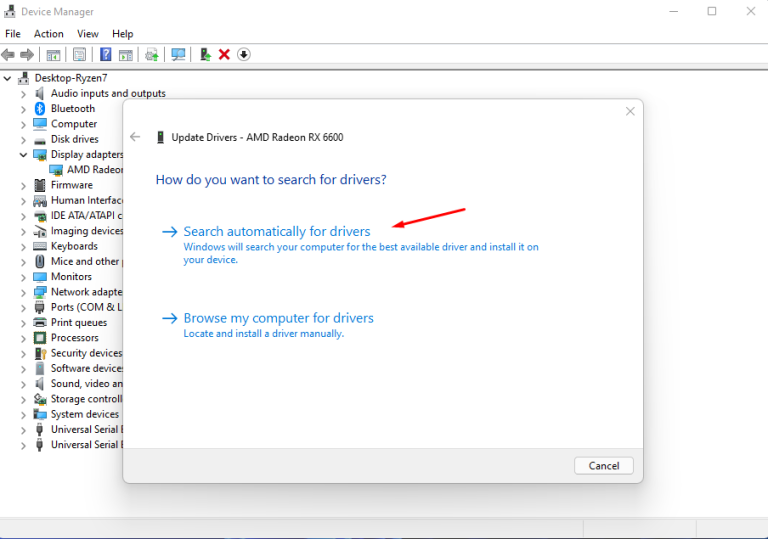Click 'How do you want to search for drivers?' heading

point(271,179)
